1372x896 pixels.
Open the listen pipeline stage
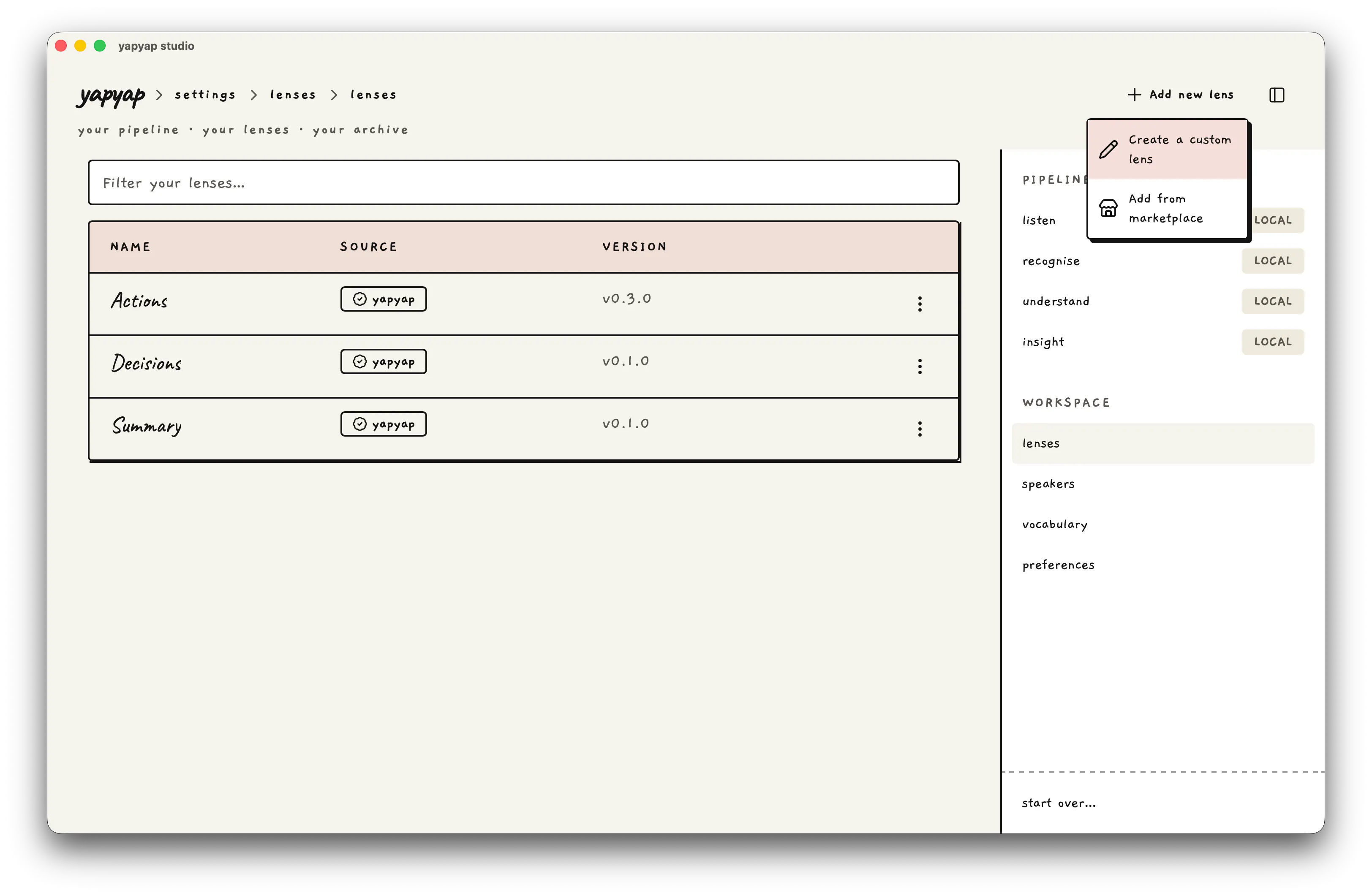point(1039,220)
